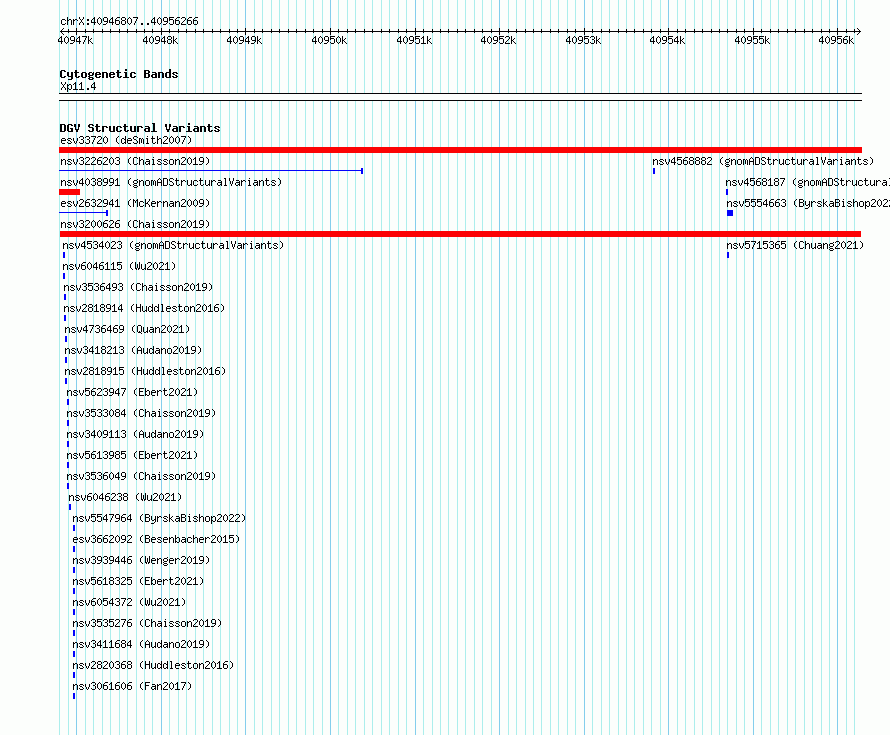Click nsv4736469 (Quan2021) label
Screen dimensions: 890x735
click(127, 329)
